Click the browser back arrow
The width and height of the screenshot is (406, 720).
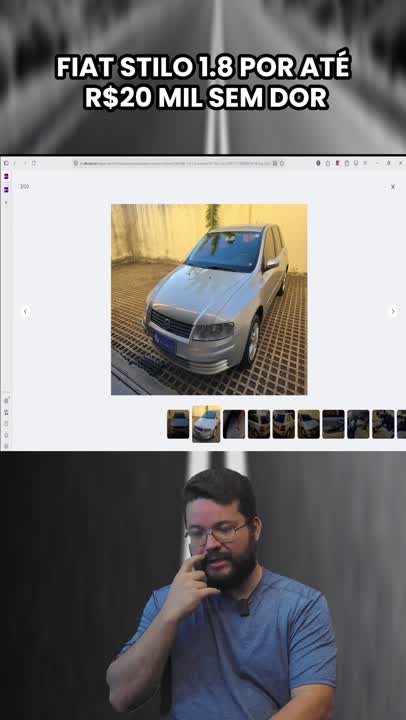coord(15,163)
